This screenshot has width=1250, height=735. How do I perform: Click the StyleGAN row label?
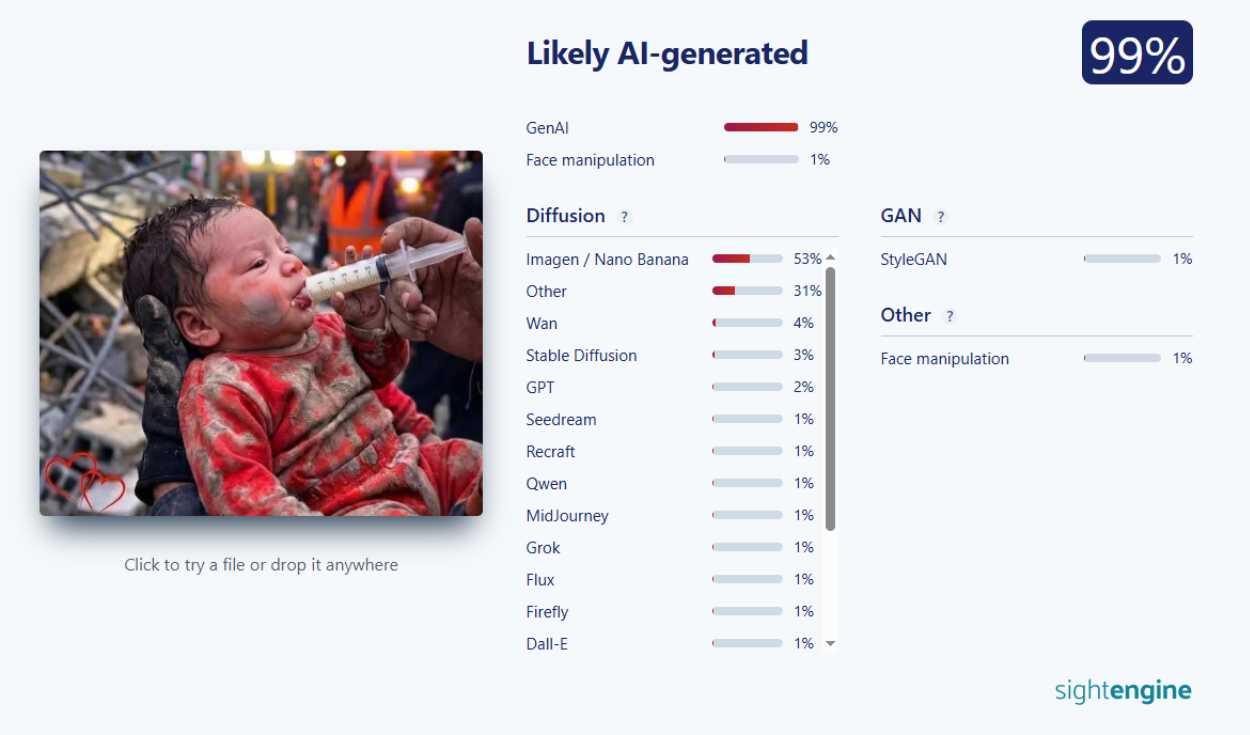(x=914, y=260)
